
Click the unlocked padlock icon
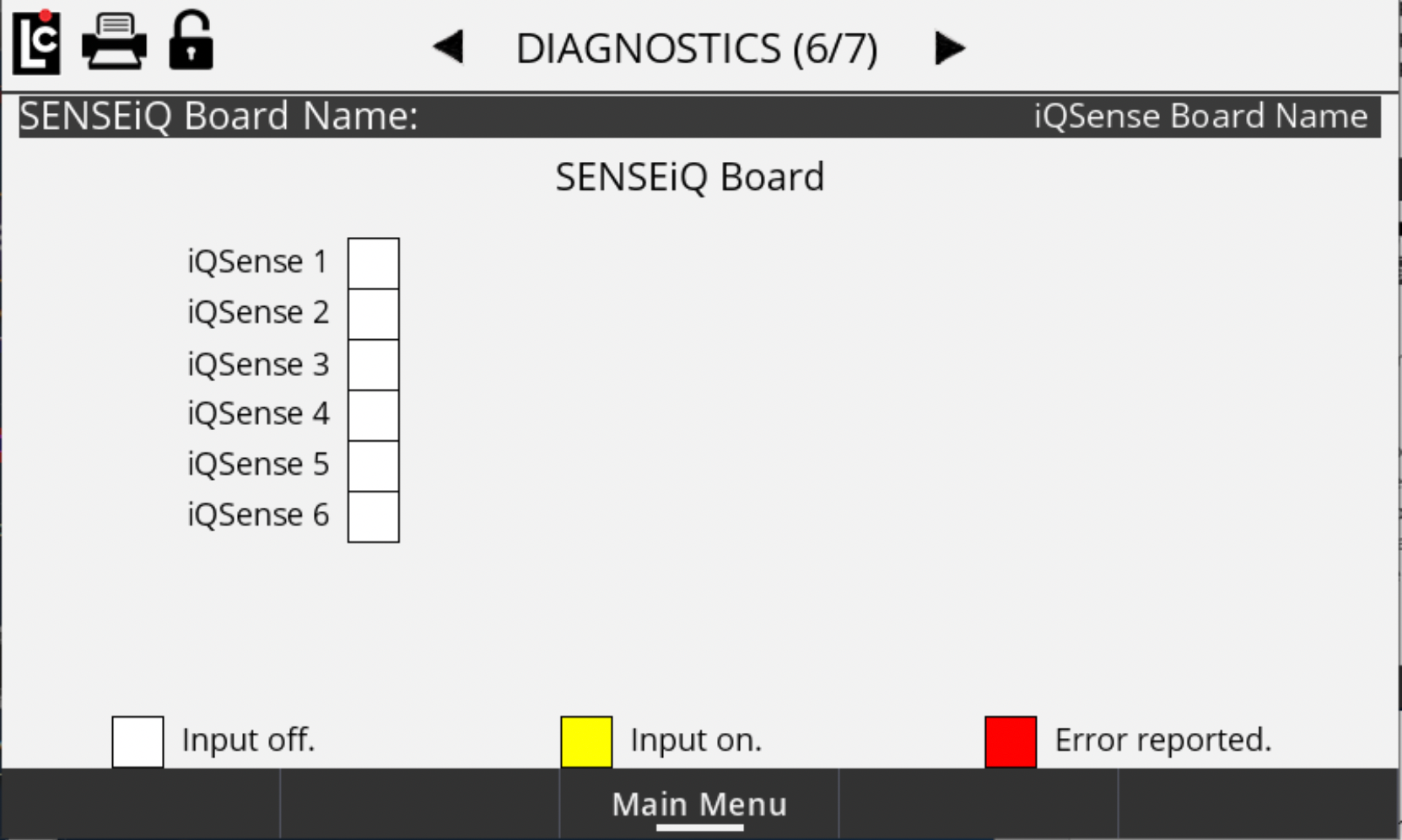click(191, 40)
